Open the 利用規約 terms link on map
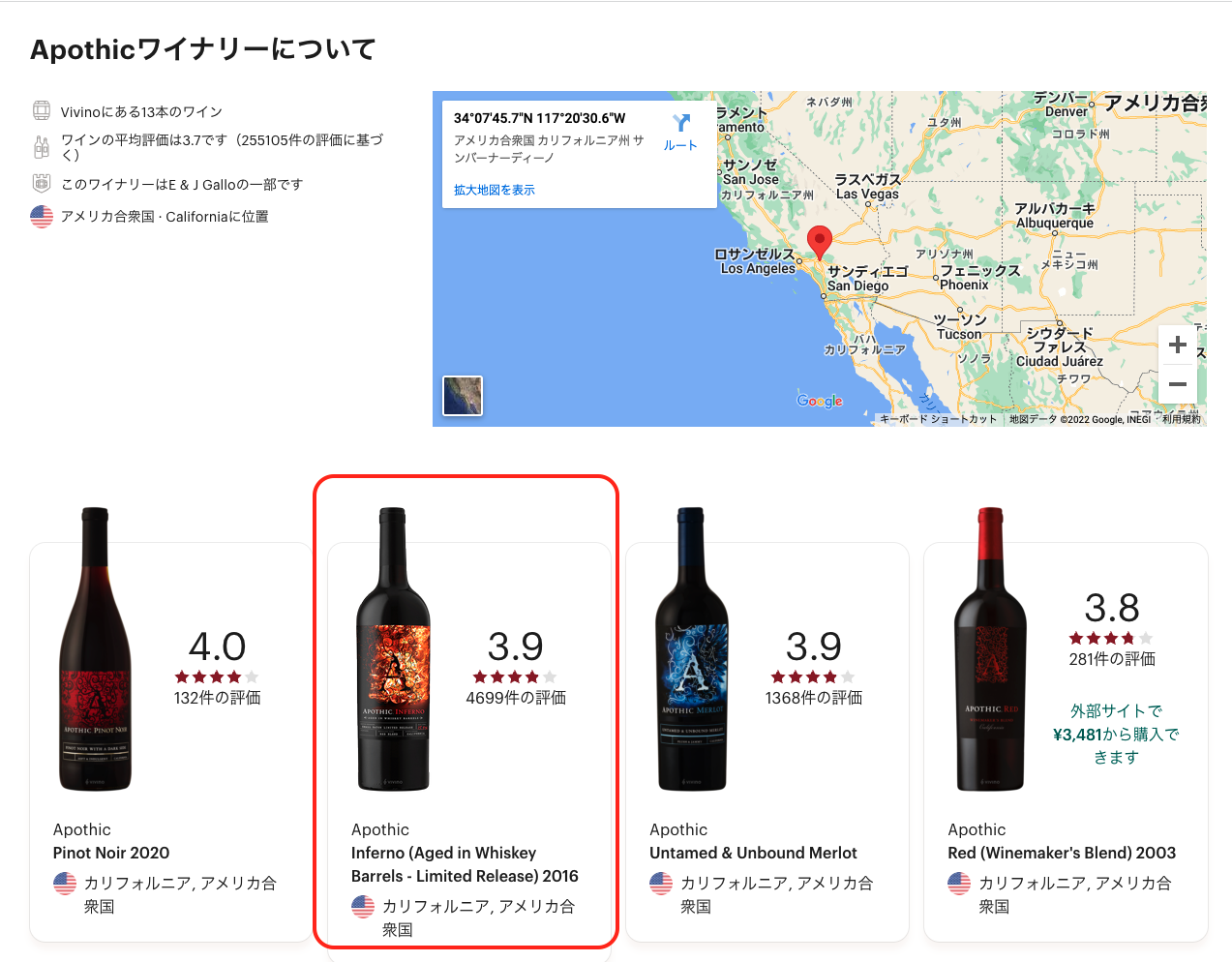This screenshot has height=962, width=1232. coord(1182,419)
